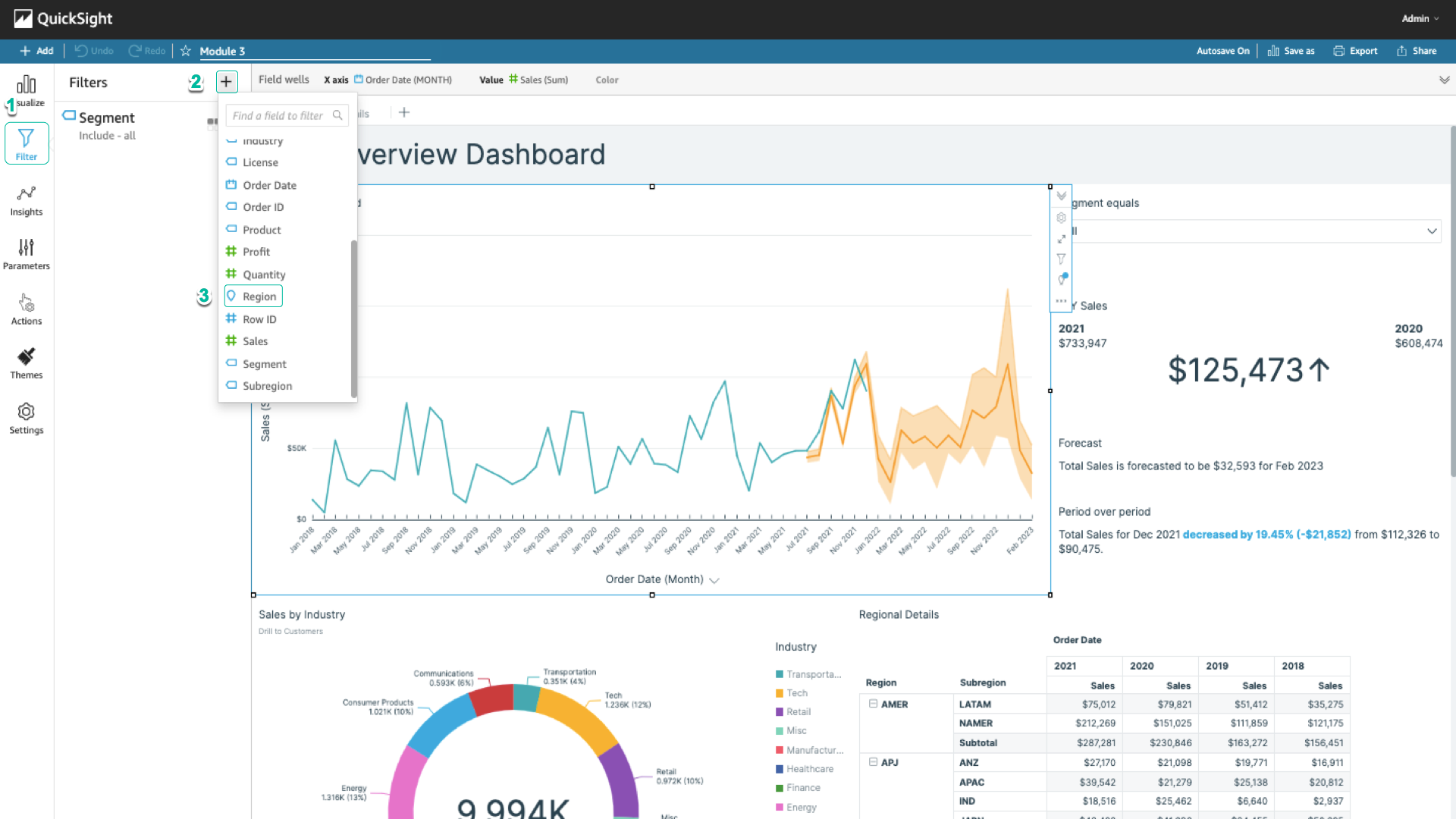Screen dimensions: 1456x819
Task: Click Transporta... legend color swatch
Action: pyautogui.click(x=780, y=674)
